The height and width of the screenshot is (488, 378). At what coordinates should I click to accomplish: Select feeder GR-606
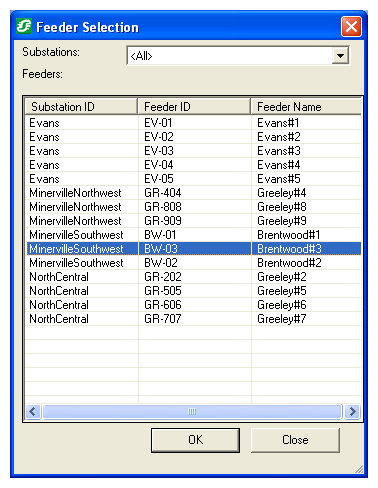pos(163,305)
